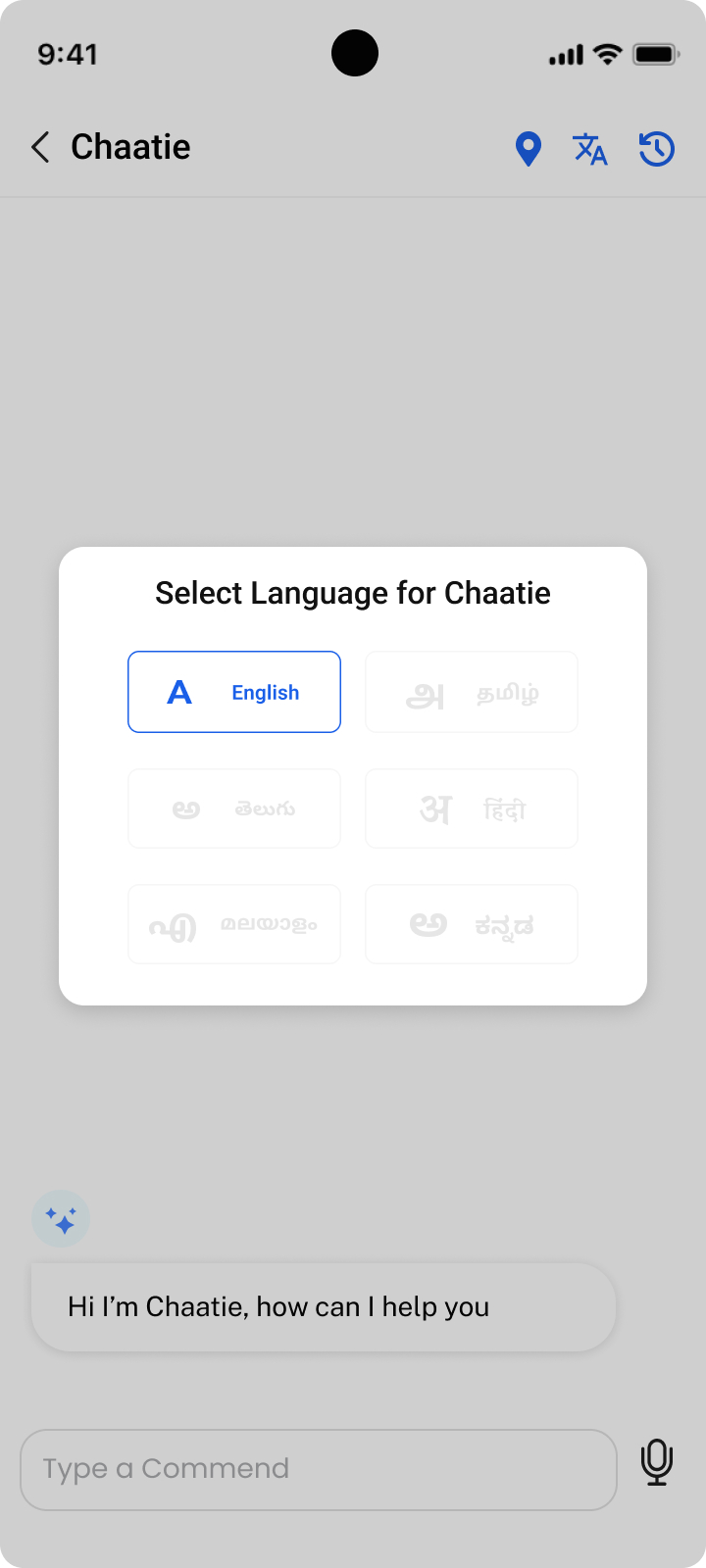Choose the Malayalam language option
Screen dimensions: 706x1568
(234, 924)
